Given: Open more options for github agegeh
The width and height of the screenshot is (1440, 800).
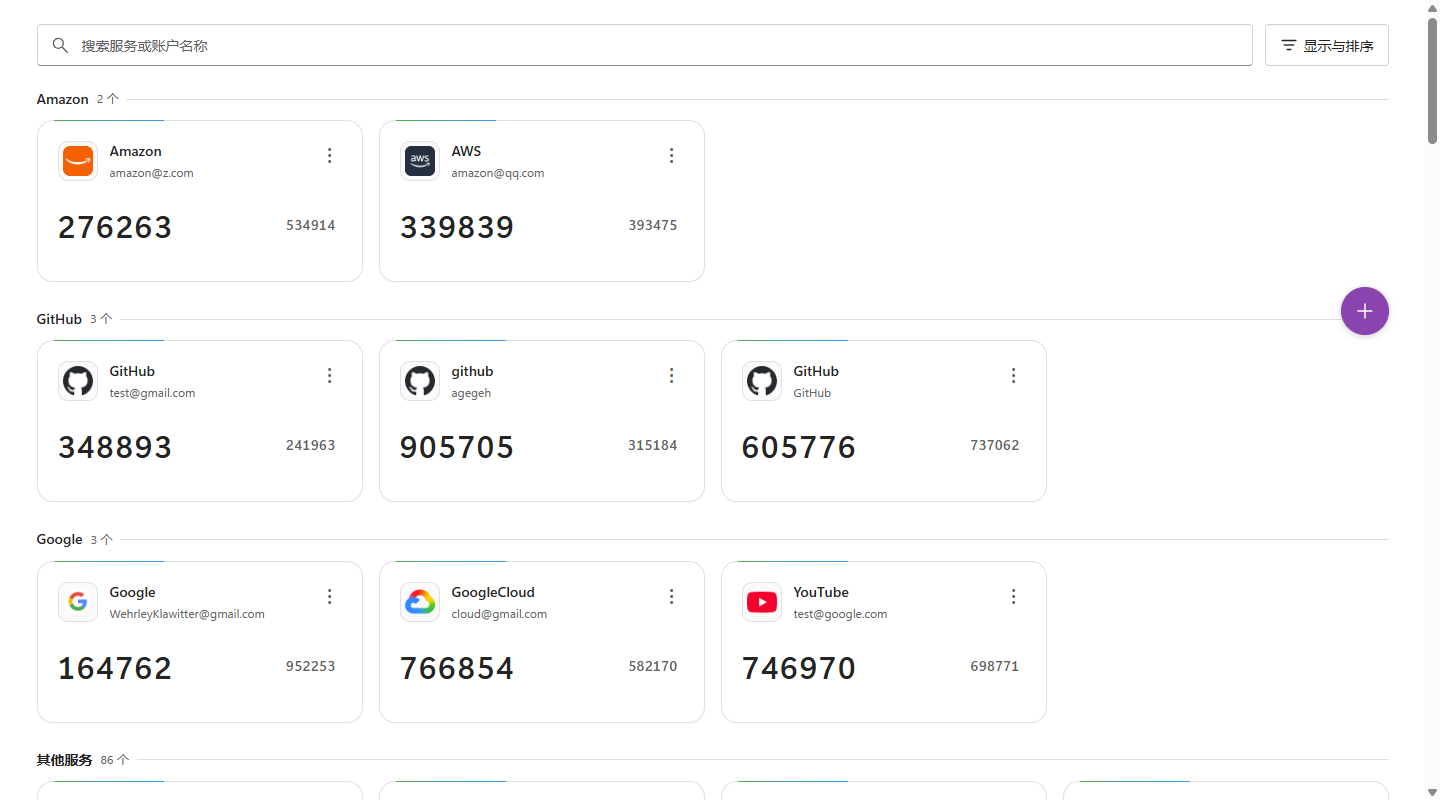Looking at the screenshot, I should [x=672, y=375].
